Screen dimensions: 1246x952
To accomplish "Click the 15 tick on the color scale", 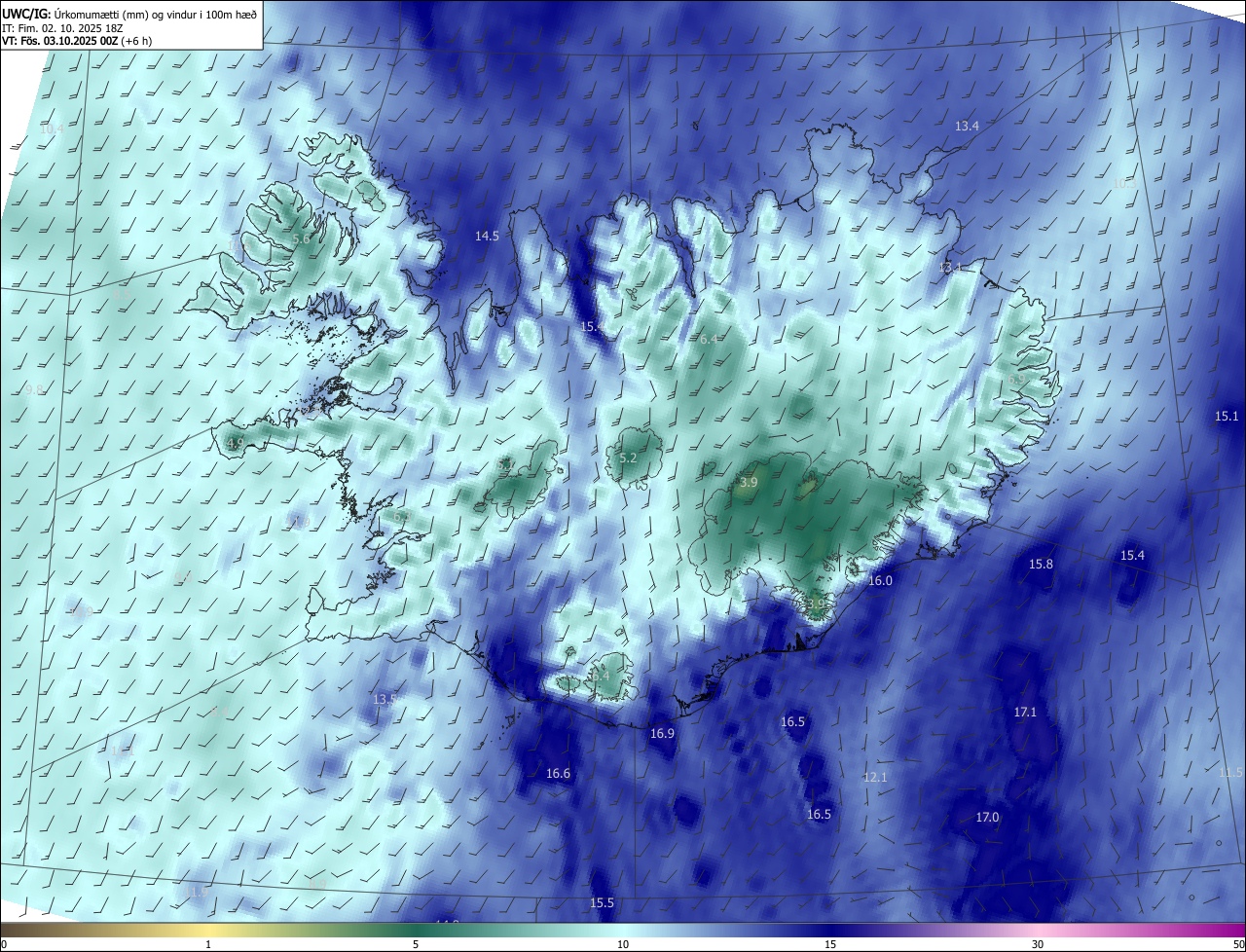I will coord(830,944).
